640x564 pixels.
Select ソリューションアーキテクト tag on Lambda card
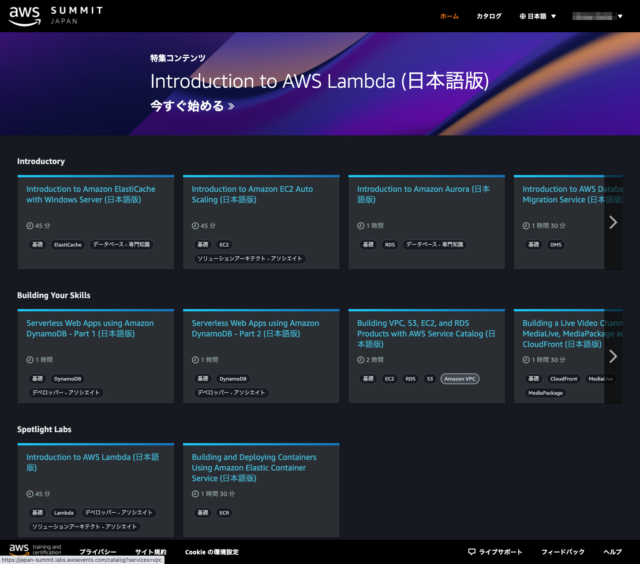[x=84, y=526]
